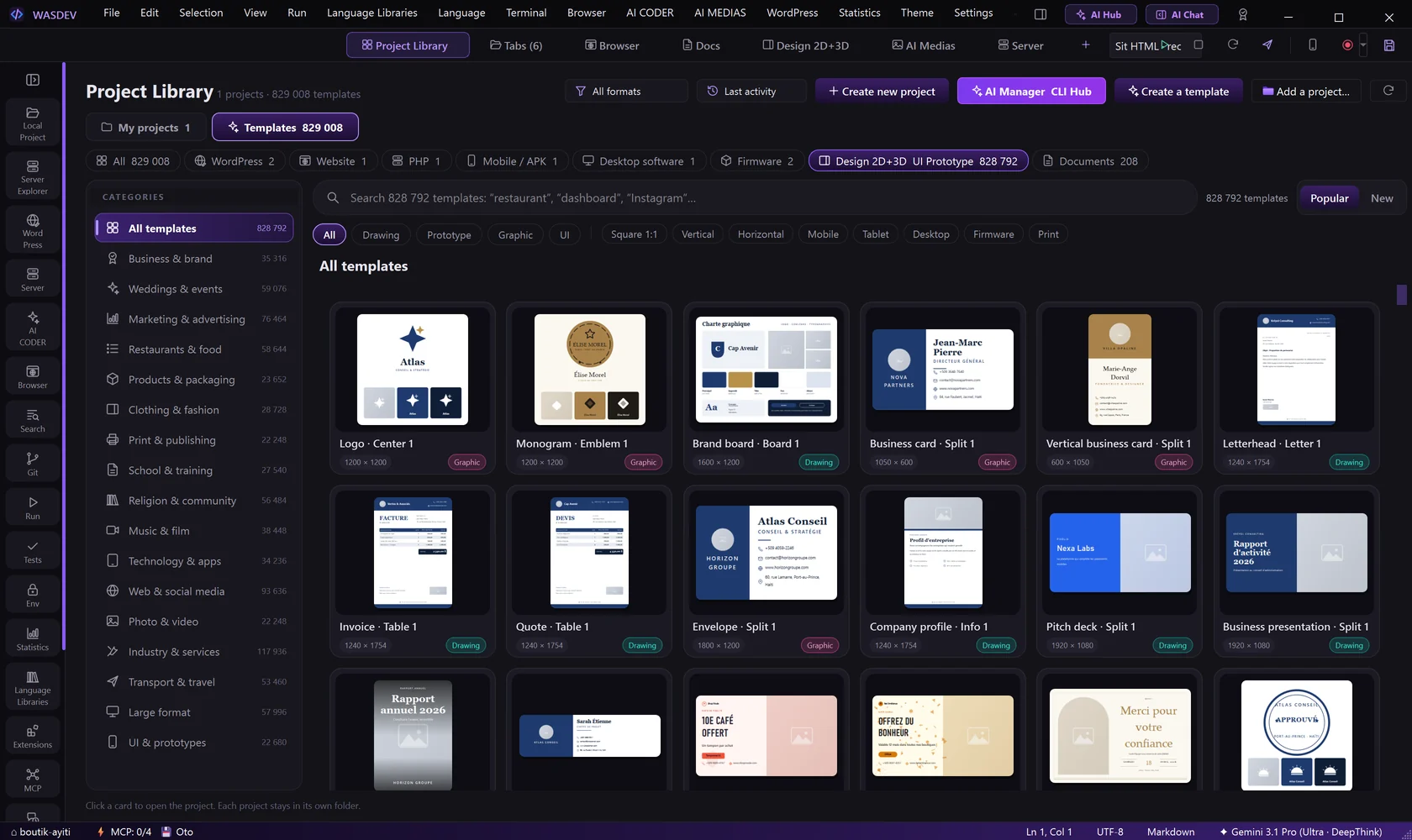Expand the record button dropdown arrow
The image size is (1412, 840).
[x=1363, y=45]
